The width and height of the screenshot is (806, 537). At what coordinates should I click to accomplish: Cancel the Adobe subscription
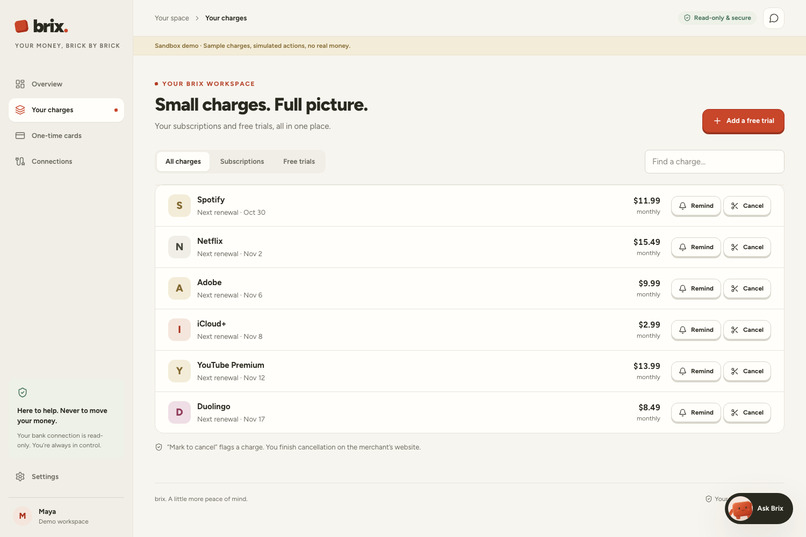[747, 288]
